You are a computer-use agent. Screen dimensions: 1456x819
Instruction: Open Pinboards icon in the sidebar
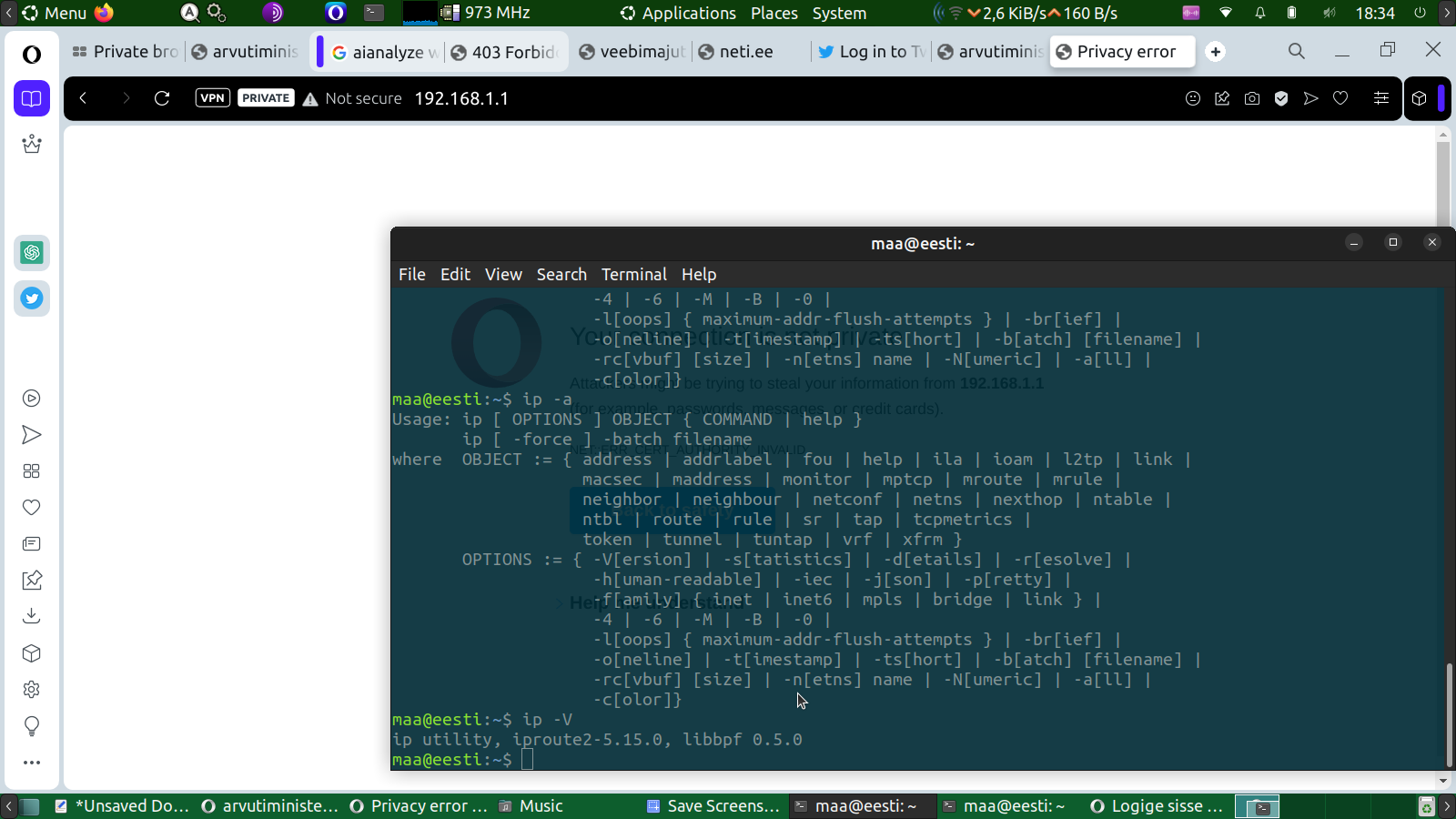point(32,580)
